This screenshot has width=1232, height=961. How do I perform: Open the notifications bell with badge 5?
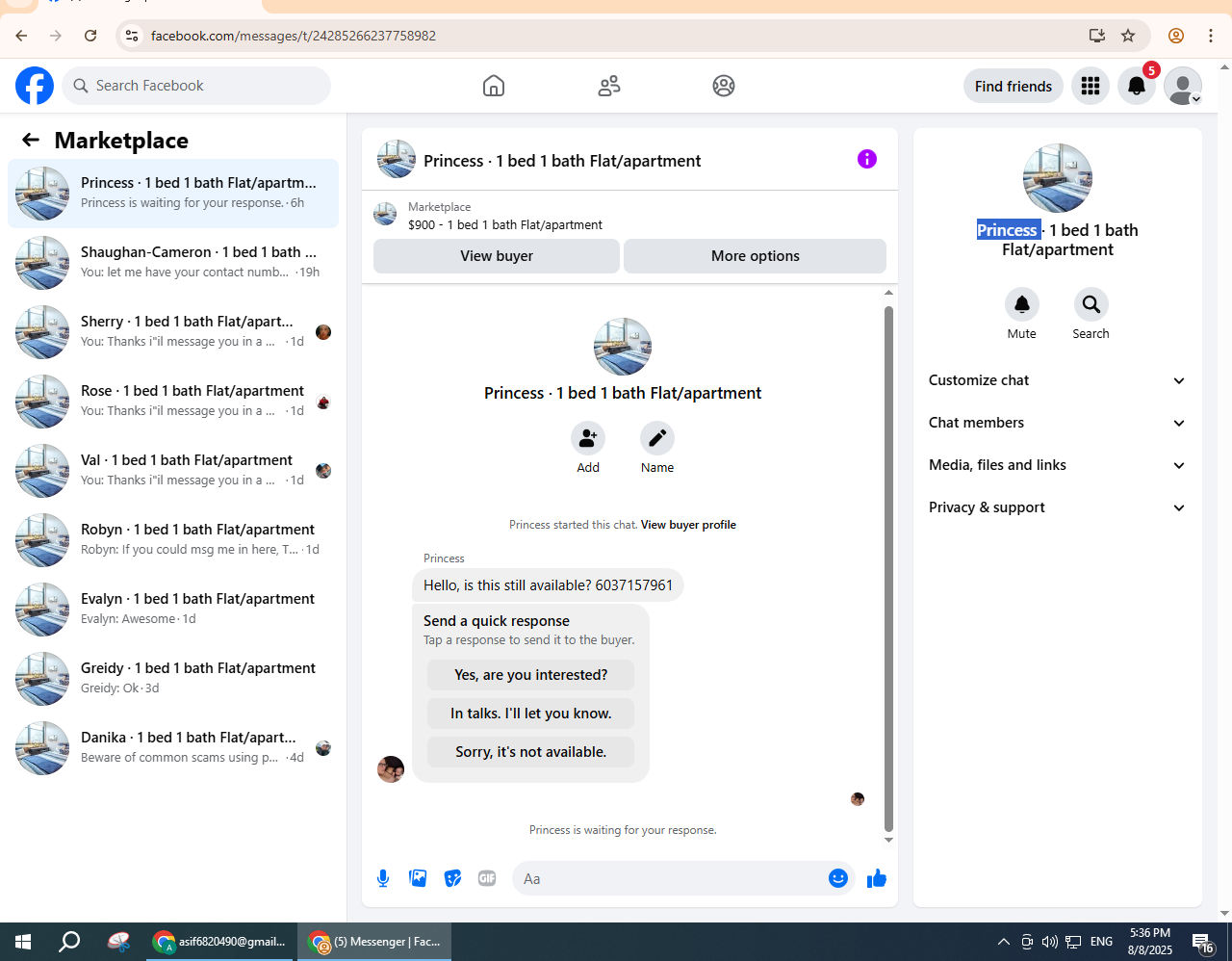1137,86
